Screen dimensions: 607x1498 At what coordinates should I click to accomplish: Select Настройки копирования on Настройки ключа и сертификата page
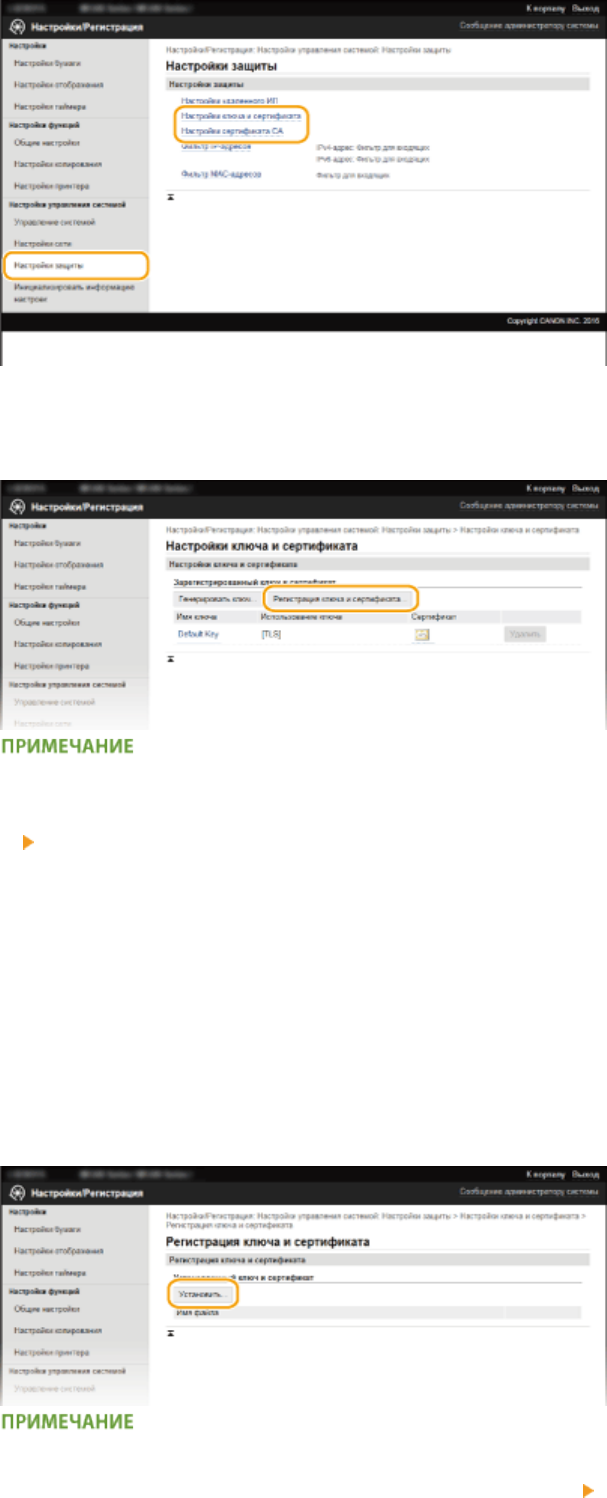click(58, 644)
